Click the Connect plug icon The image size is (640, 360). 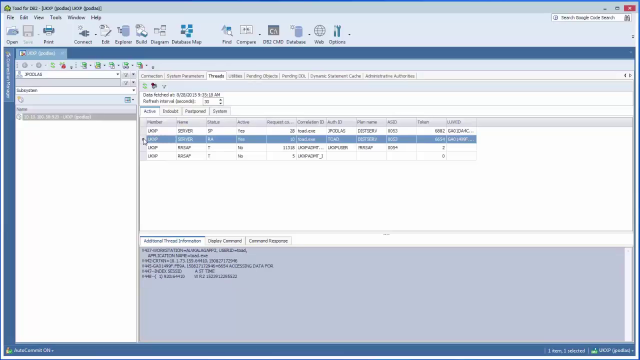(83, 34)
